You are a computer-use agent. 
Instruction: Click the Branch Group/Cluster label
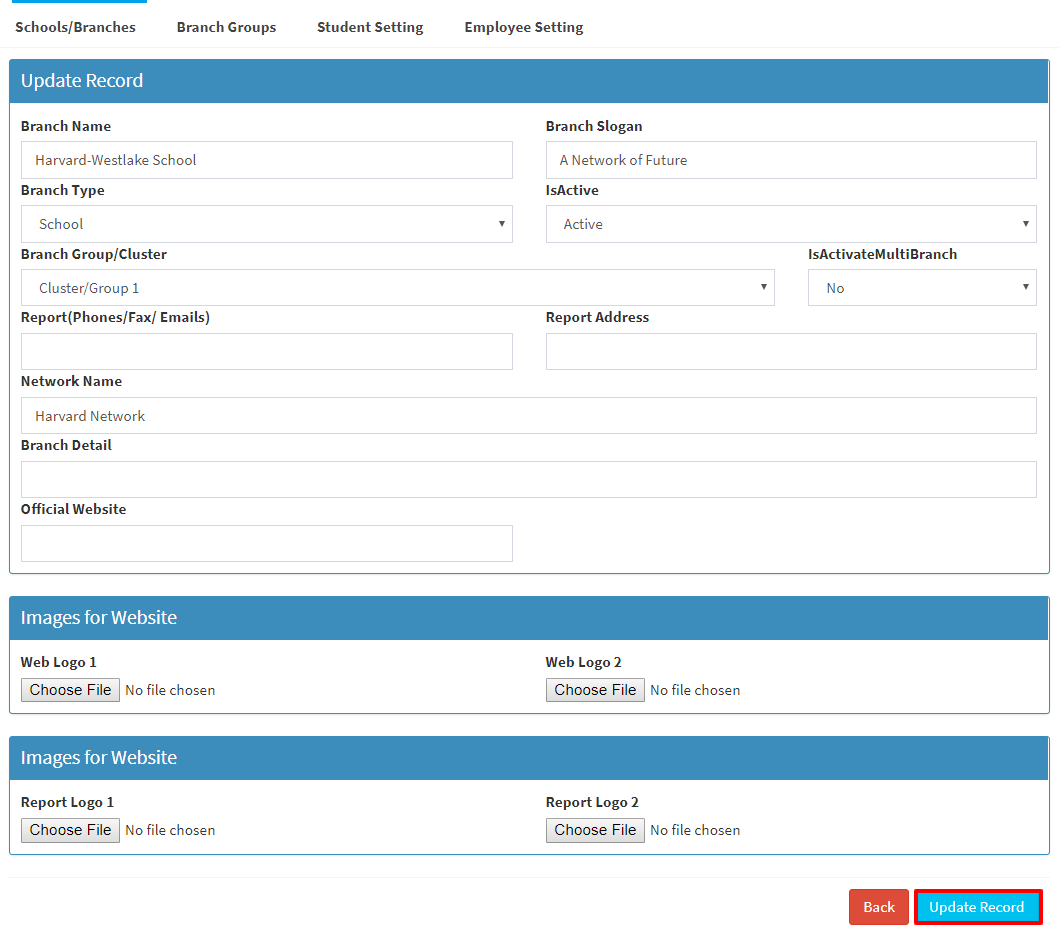point(94,254)
